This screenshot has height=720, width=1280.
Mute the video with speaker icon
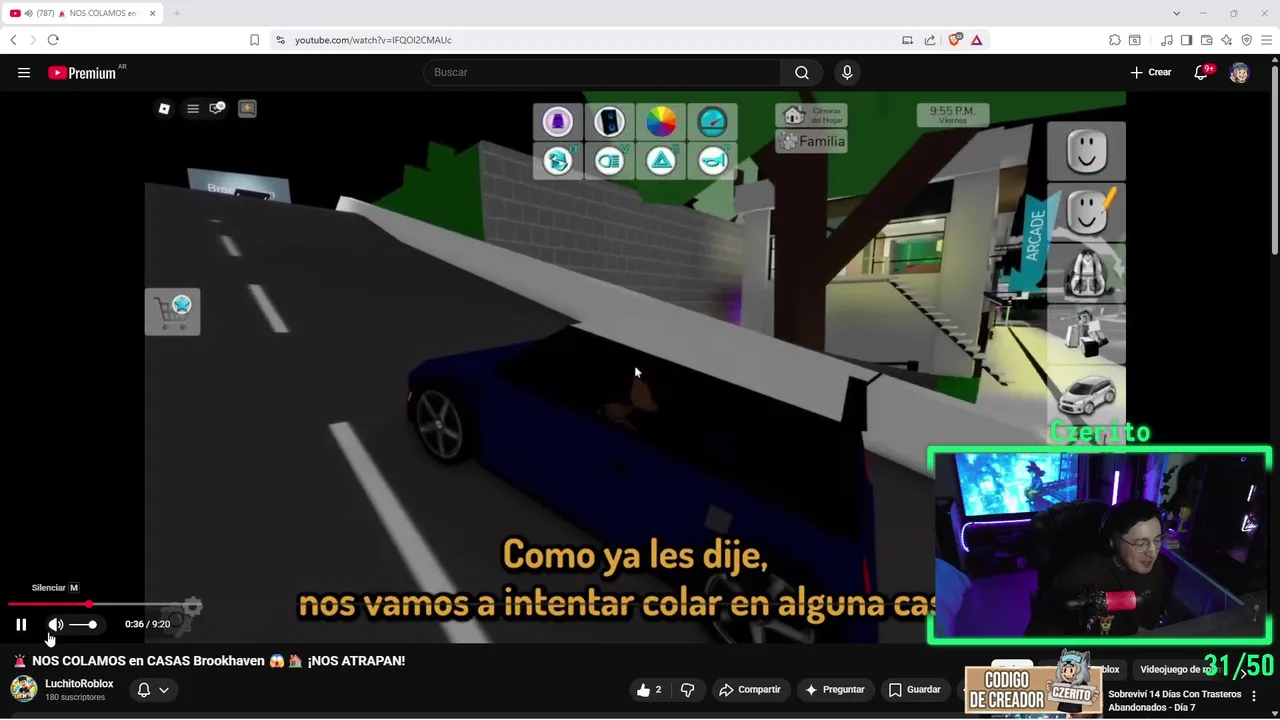(56, 624)
